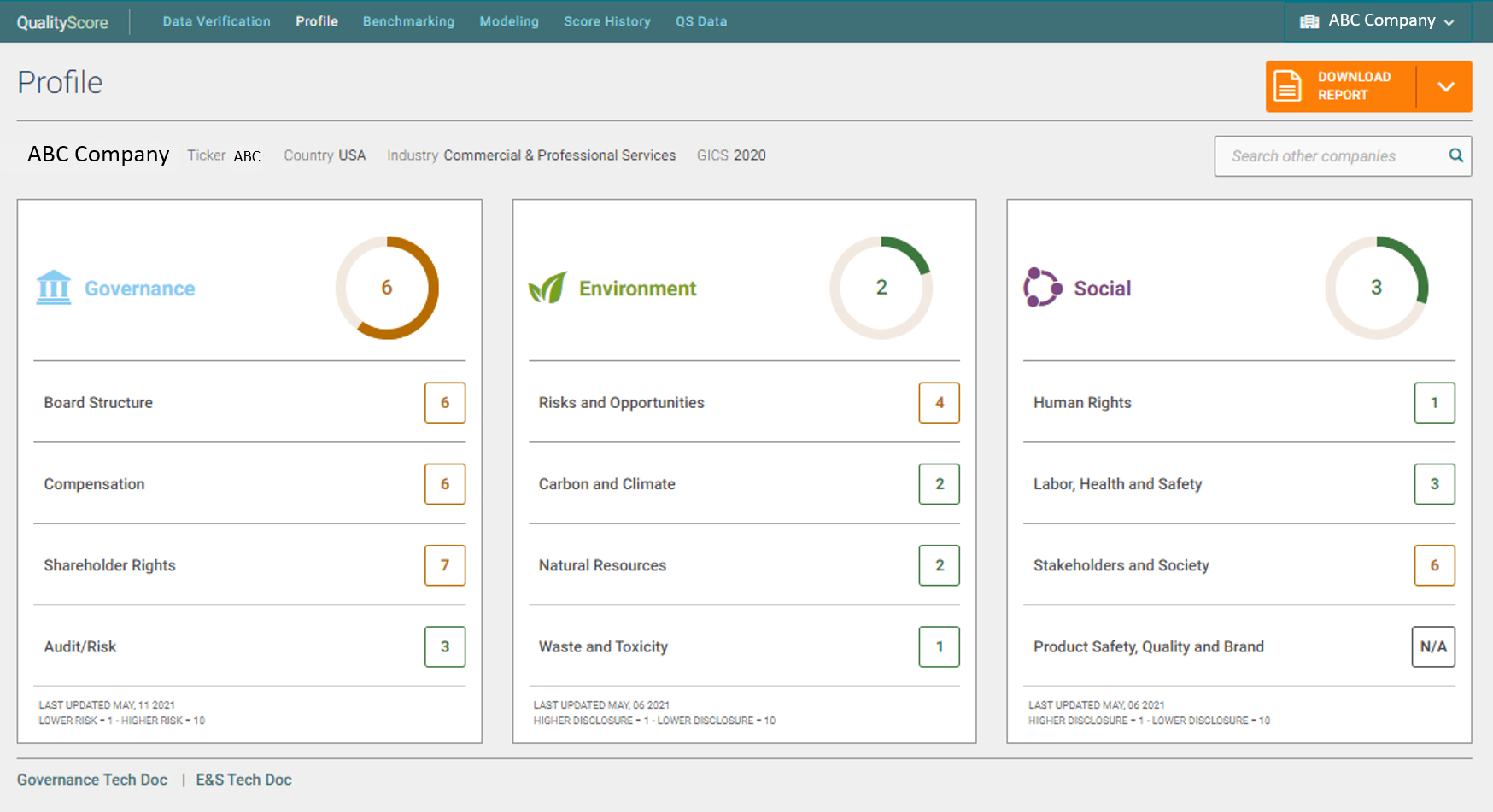Click the GICS 2020 value
This screenshot has width=1493, height=812.
pos(749,155)
